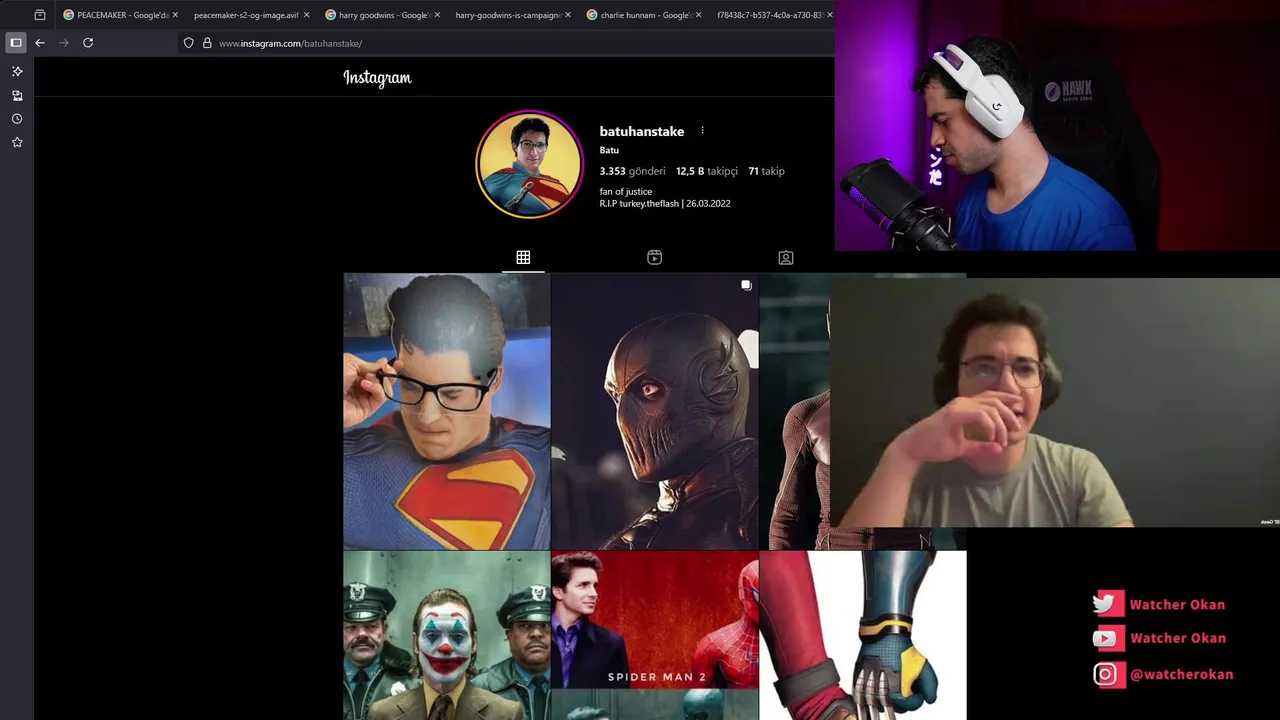Close the harry goodwins Google tab
Image resolution: width=1280 pixels, height=720 pixels.
pos(436,15)
